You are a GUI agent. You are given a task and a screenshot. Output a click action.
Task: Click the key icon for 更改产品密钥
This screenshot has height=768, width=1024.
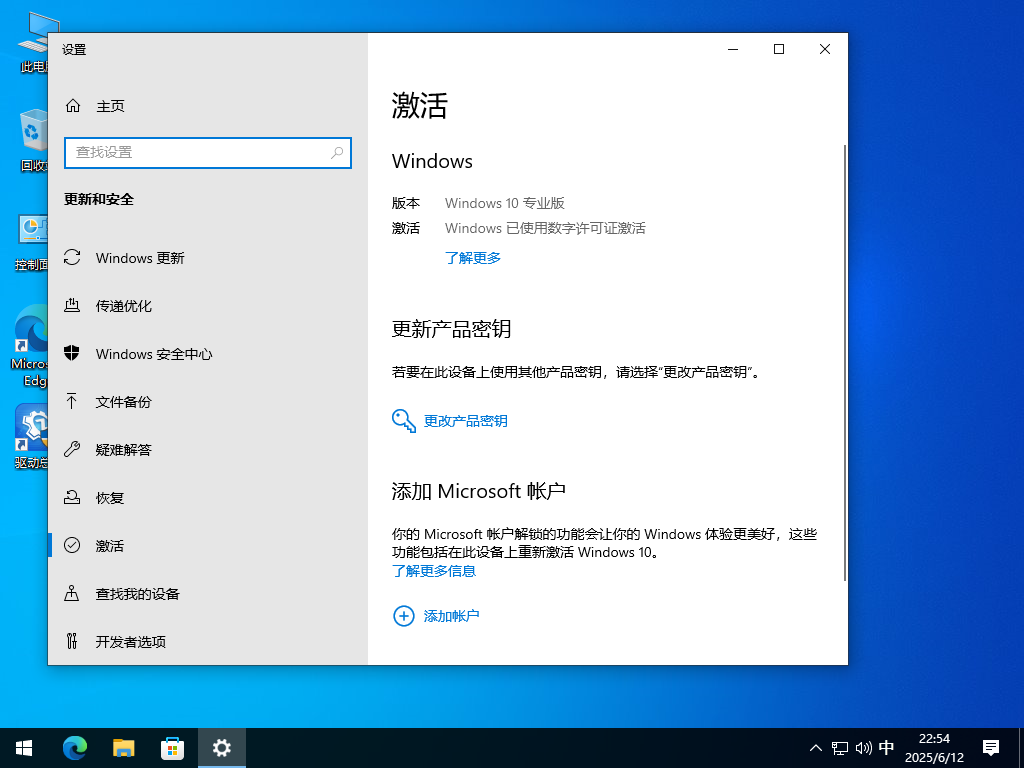tap(404, 421)
